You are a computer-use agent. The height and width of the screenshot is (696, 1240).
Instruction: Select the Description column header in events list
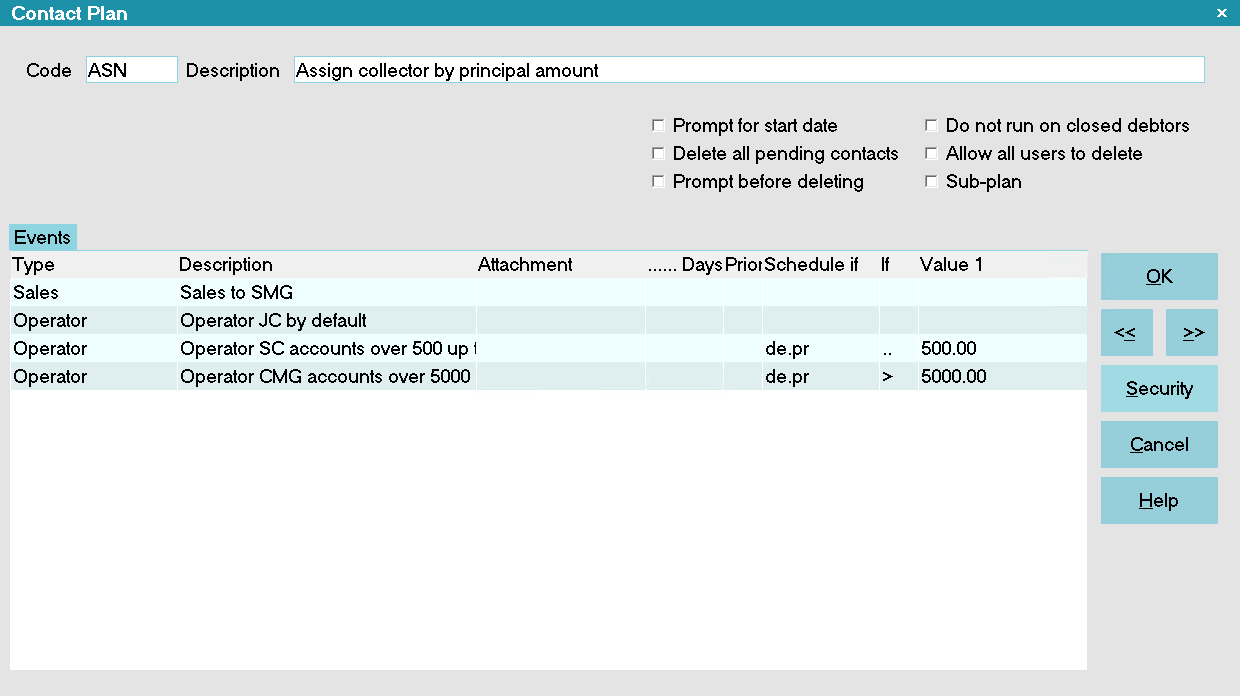coord(327,265)
